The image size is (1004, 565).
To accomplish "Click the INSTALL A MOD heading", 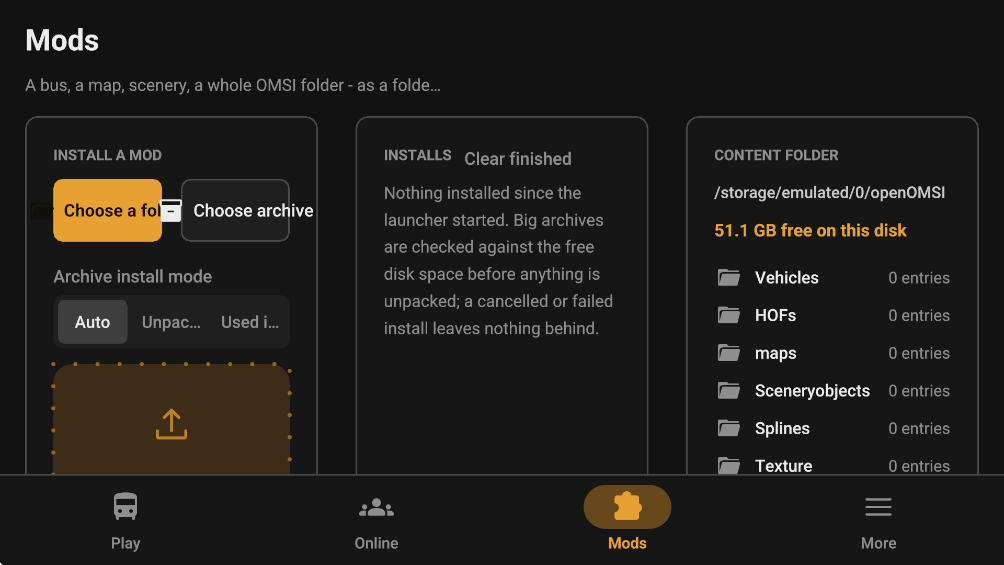I will [x=108, y=155].
